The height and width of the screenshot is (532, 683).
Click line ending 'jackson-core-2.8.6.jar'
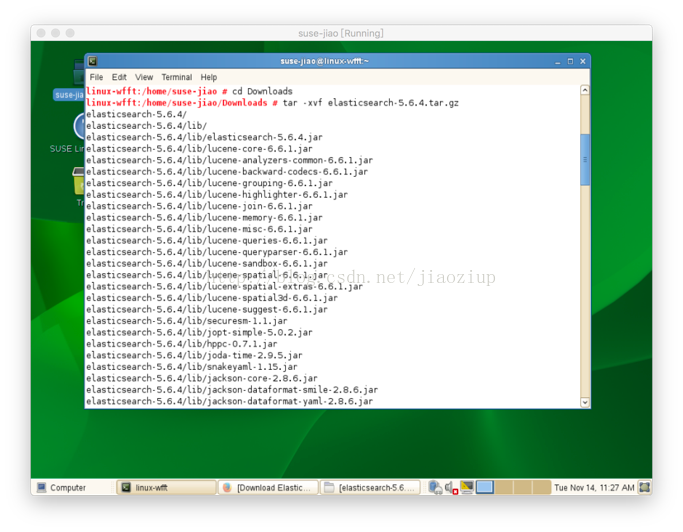(202, 378)
